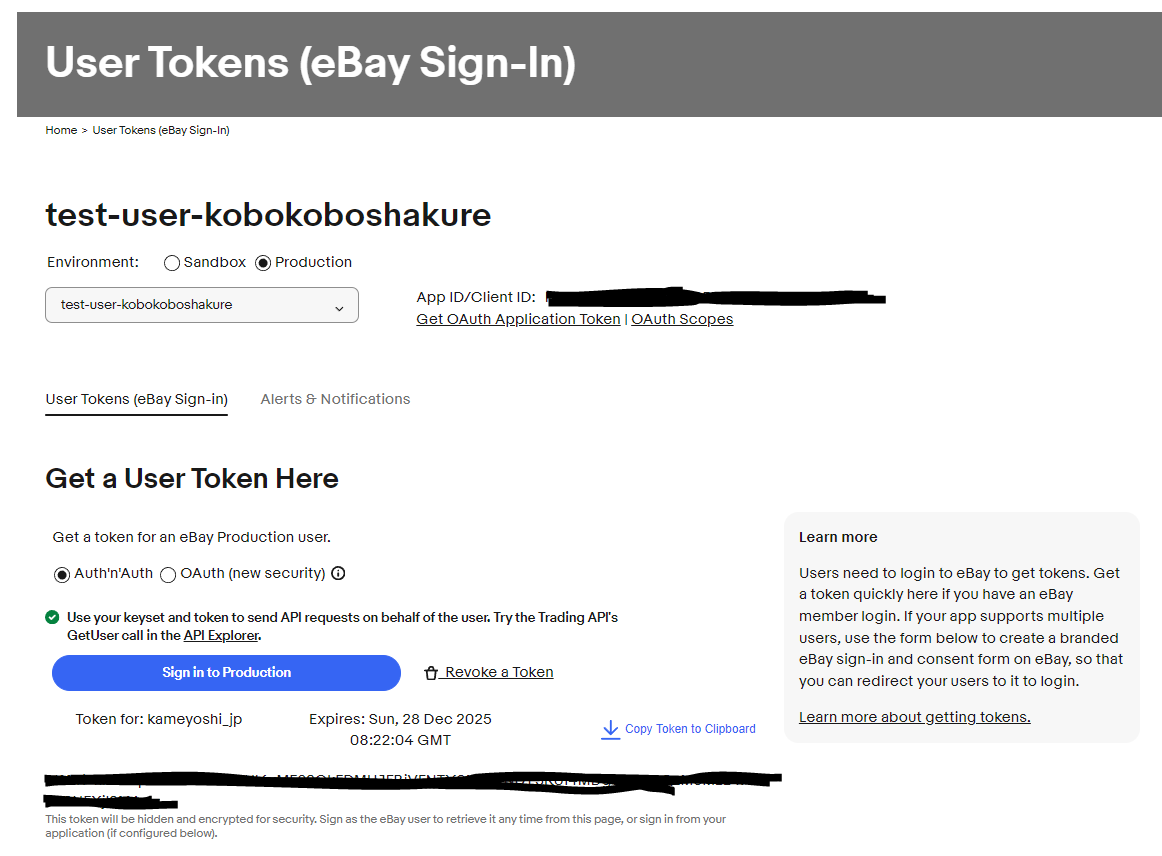
Task: Select the Production environment radio button
Action: (263, 263)
